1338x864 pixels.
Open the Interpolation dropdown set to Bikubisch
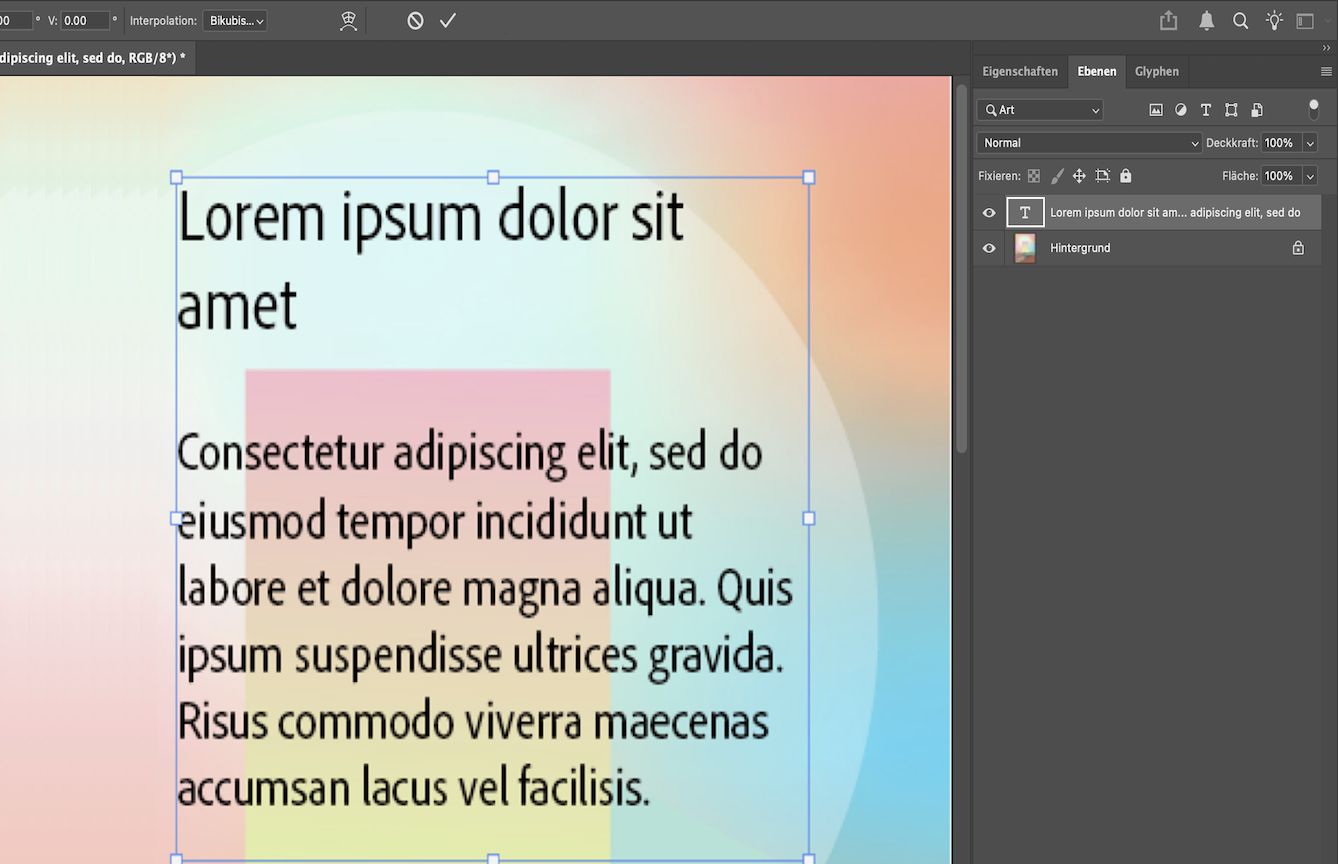coord(234,20)
